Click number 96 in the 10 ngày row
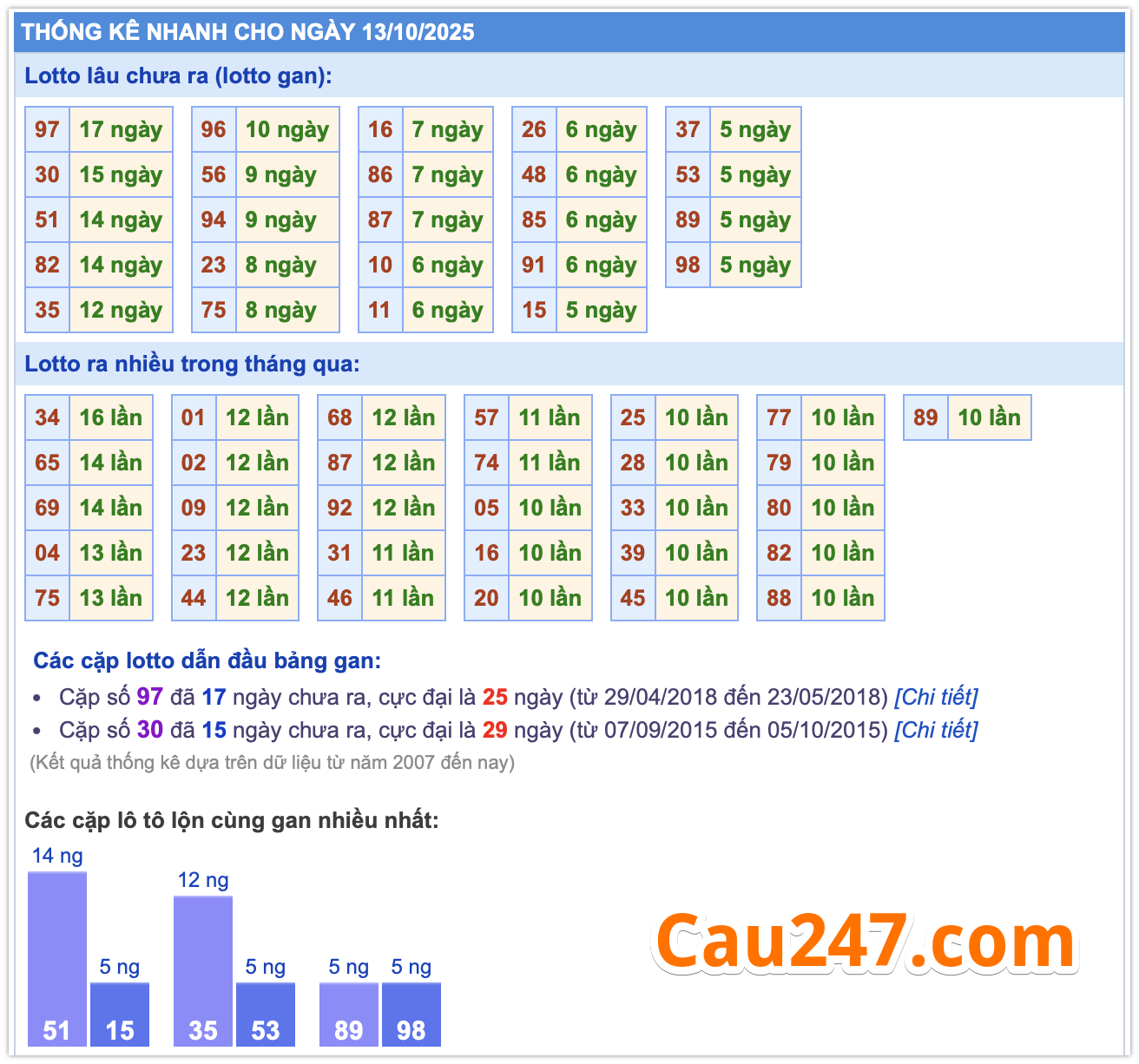The height and width of the screenshot is (1064, 1139). (x=214, y=130)
